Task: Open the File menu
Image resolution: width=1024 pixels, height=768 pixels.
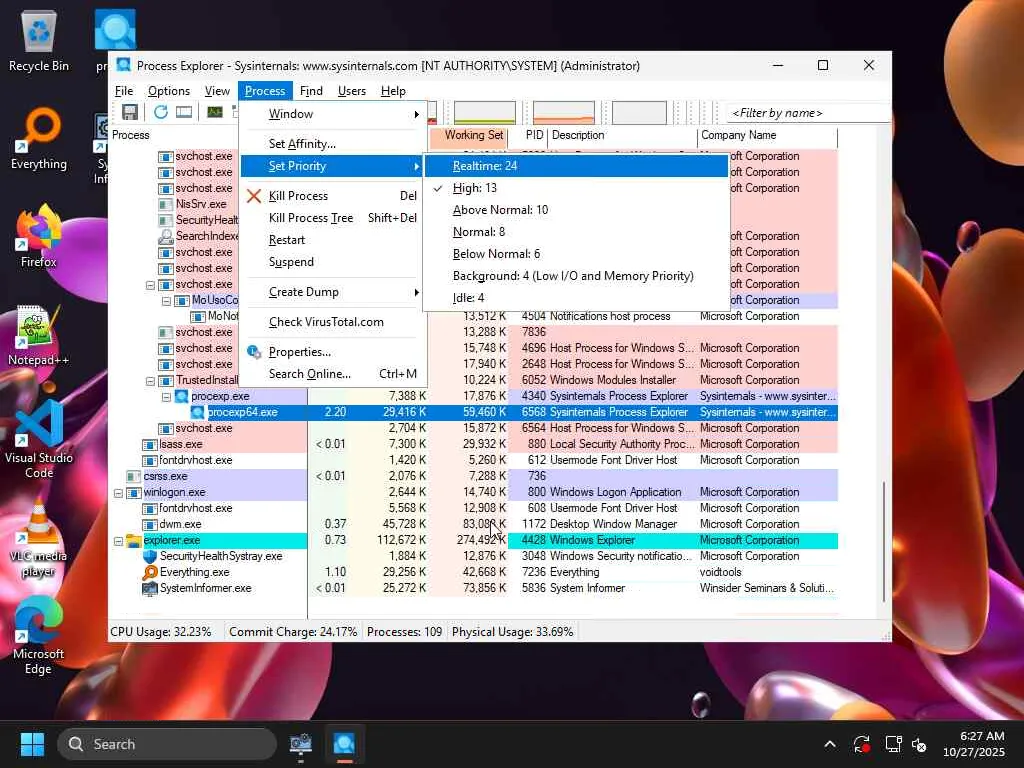Action: click(x=123, y=91)
